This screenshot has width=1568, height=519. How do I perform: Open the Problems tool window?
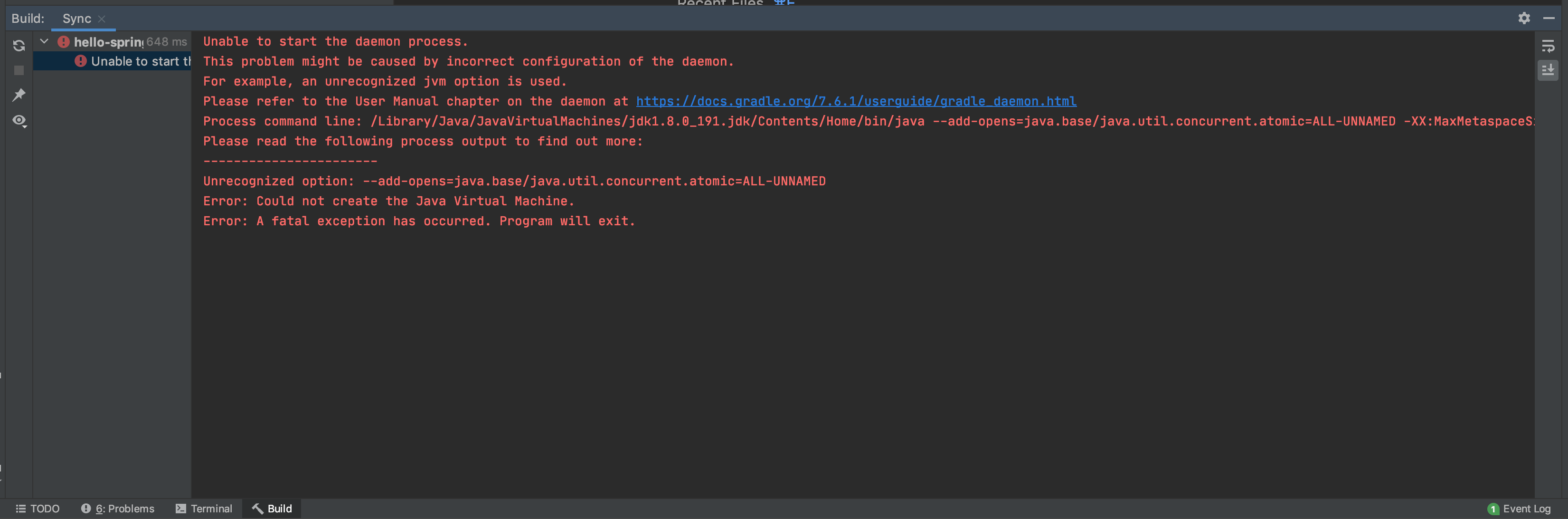[117, 509]
